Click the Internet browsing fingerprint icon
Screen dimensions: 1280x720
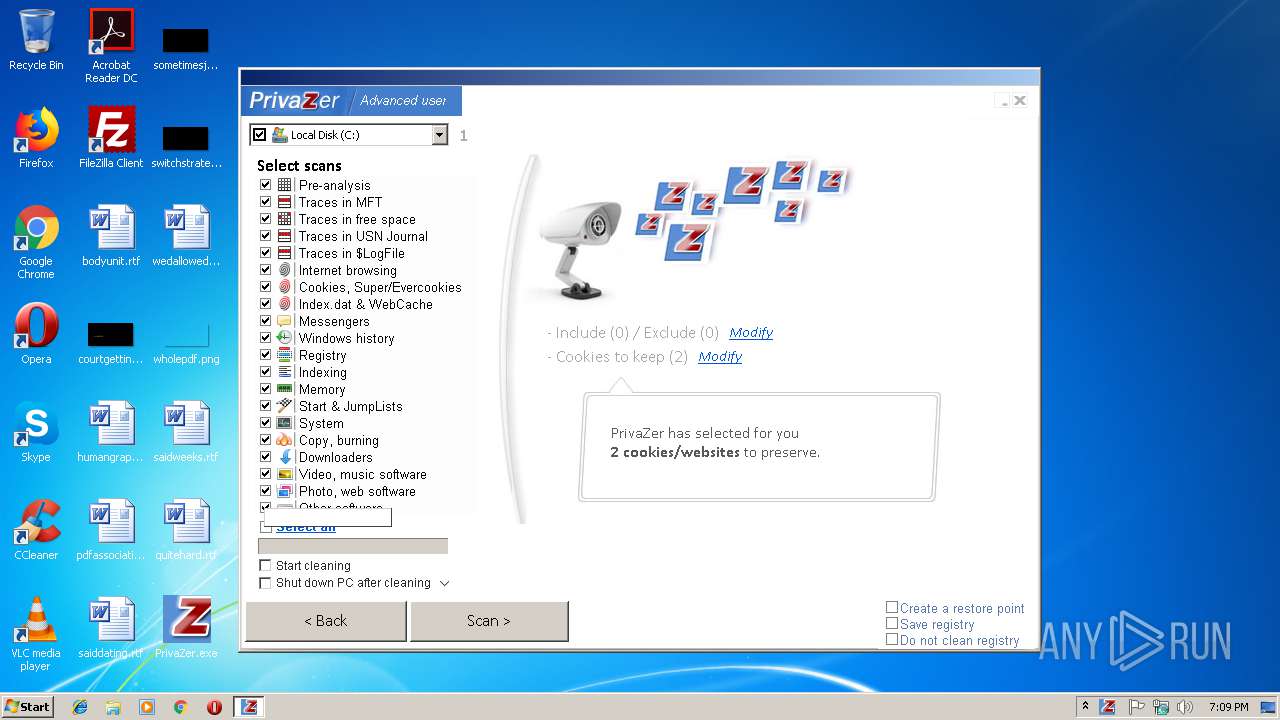(x=285, y=270)
